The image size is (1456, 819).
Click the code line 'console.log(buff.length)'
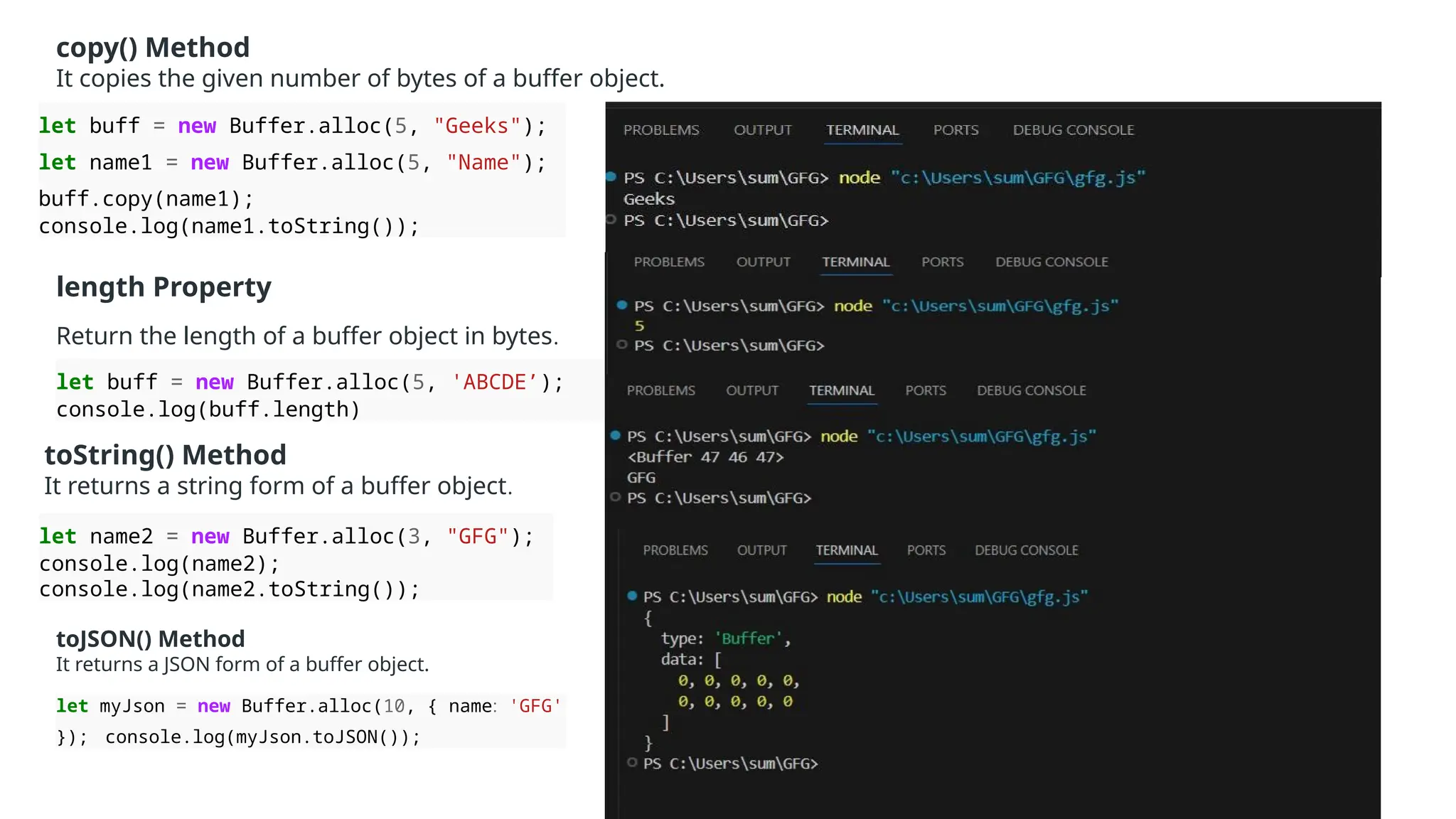208,409
